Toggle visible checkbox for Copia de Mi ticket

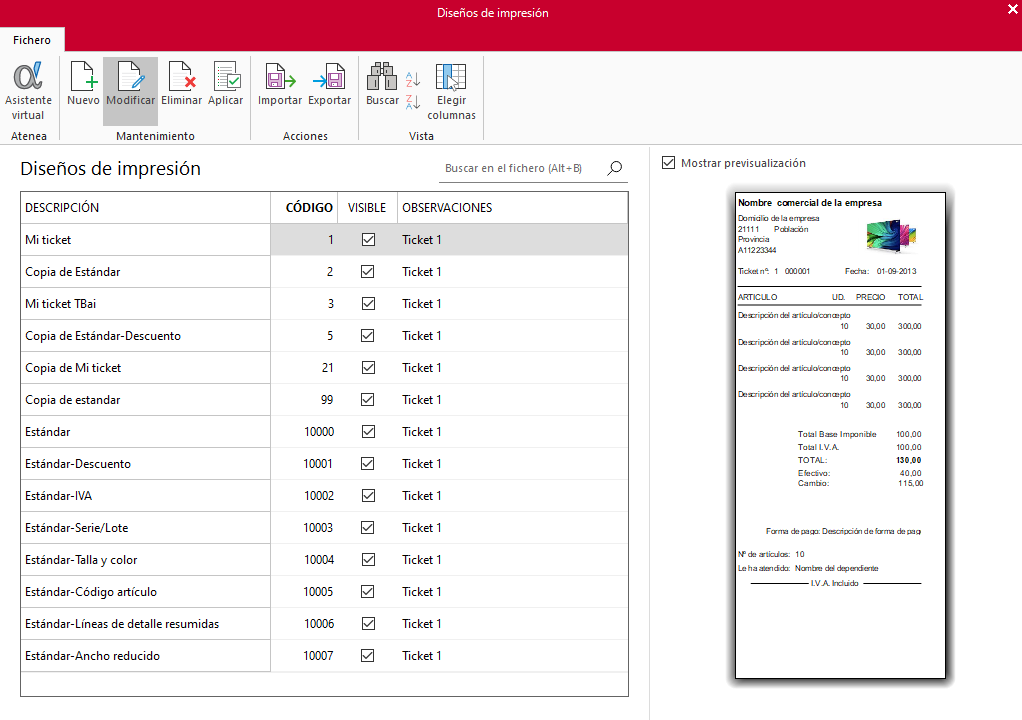coord(368,367)
